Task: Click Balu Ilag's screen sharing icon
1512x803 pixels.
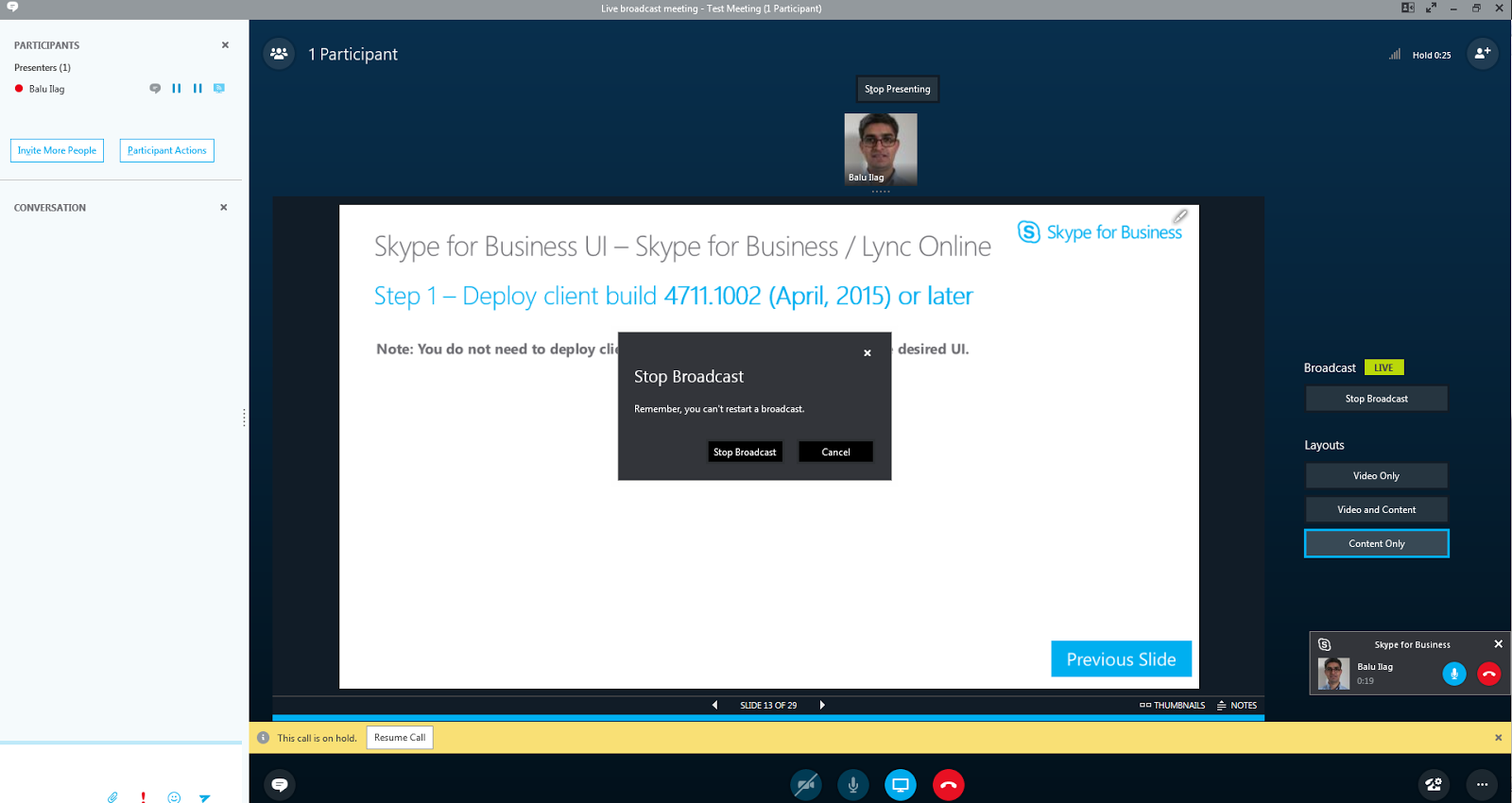Action: [219, 88]
